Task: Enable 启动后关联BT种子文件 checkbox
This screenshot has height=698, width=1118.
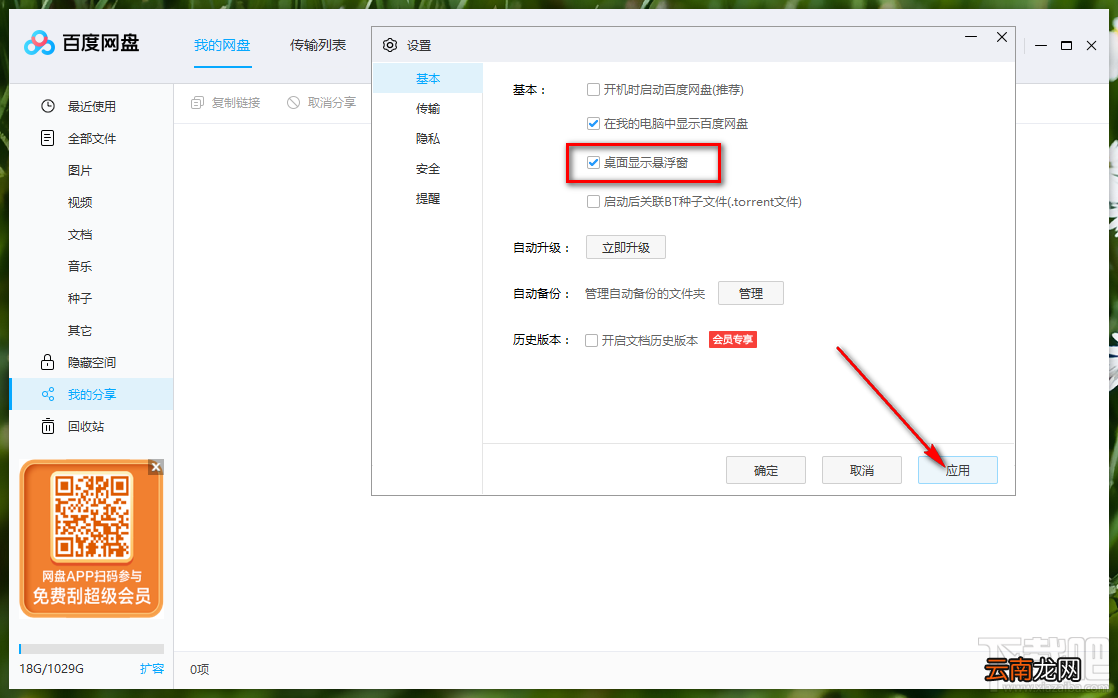Action: click(593, 202)
